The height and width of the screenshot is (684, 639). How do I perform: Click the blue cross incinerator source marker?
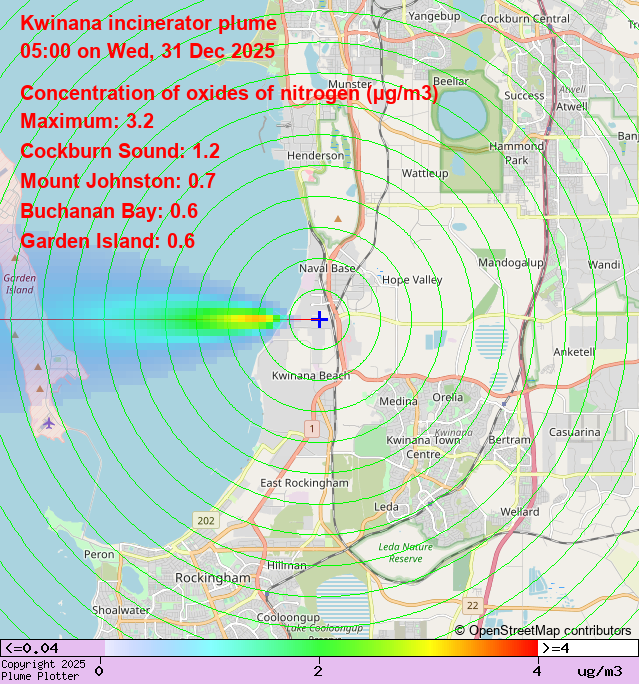point(319,319)
